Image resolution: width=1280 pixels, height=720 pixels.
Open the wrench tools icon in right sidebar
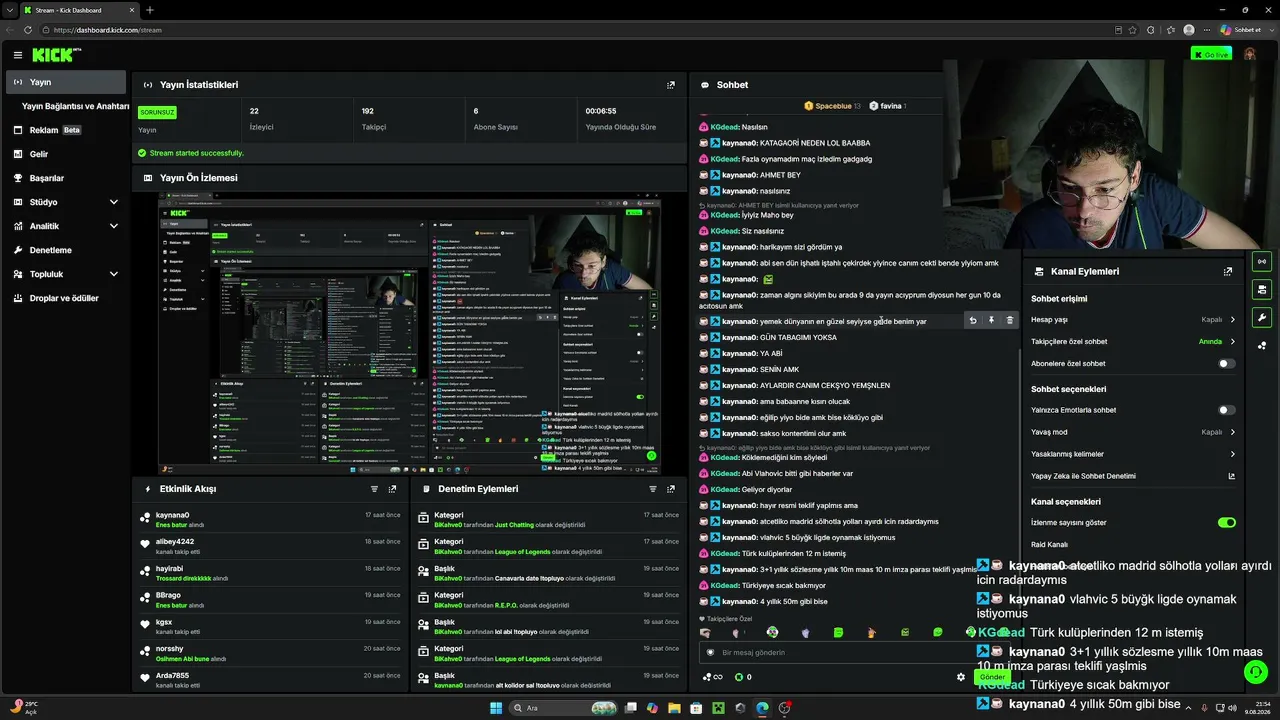click(1262, 318)
